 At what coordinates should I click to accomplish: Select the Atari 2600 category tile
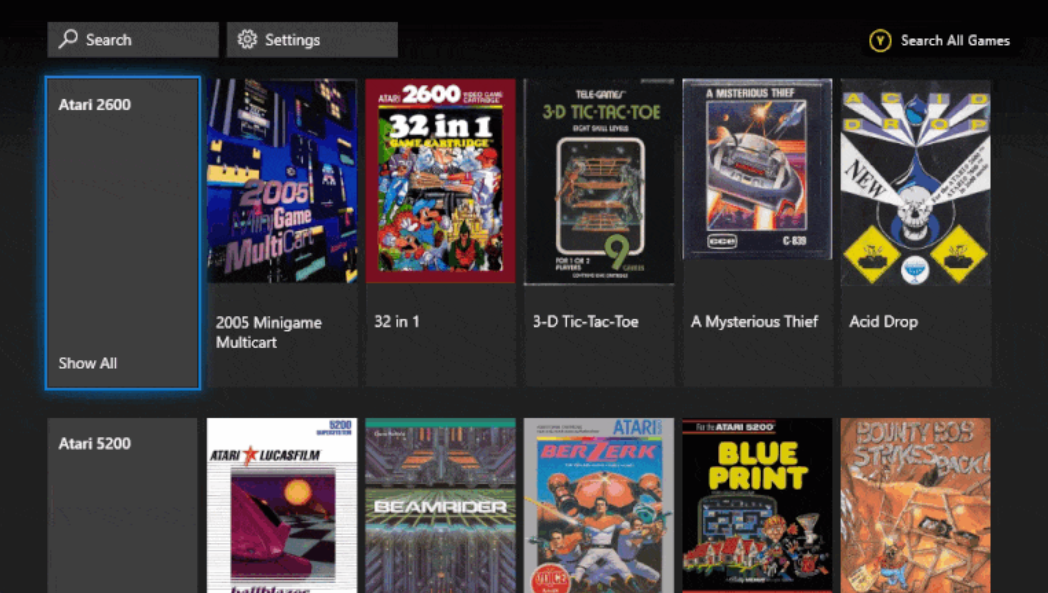click(x=123, y=233)
